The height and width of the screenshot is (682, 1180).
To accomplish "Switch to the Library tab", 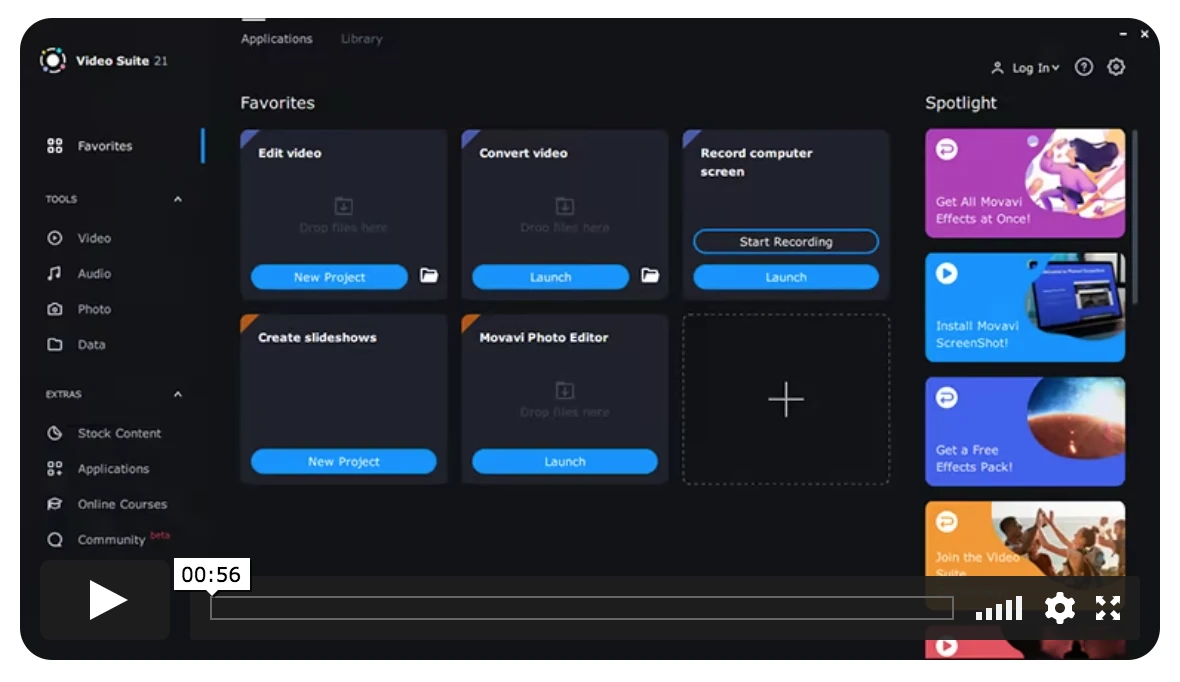I will tap(361, 38).
